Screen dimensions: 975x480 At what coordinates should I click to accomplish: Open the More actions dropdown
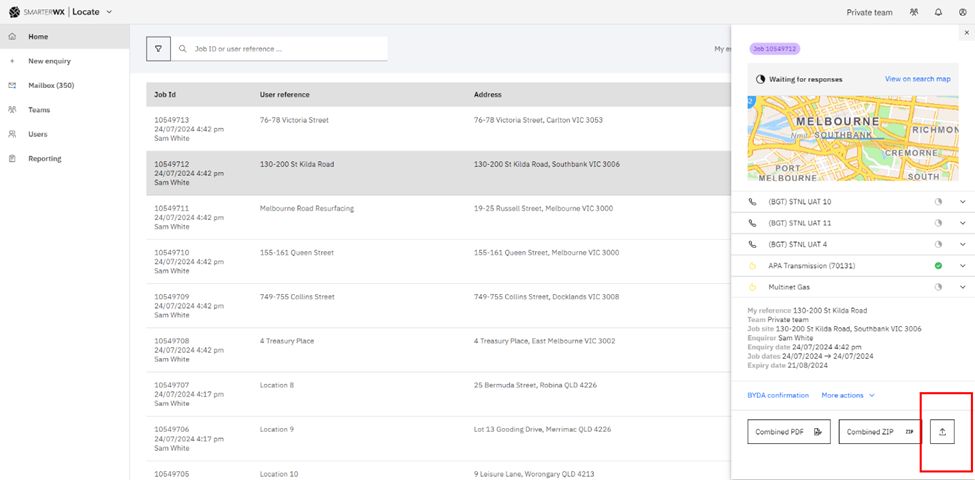[848, 395]
